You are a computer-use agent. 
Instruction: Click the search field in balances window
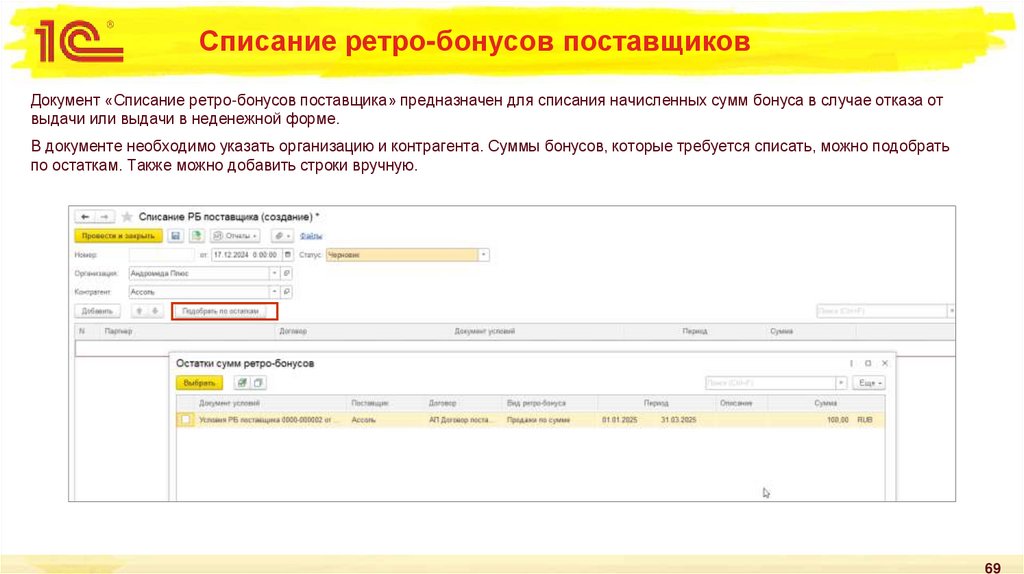pyautogui.click(x=771, y=383)
